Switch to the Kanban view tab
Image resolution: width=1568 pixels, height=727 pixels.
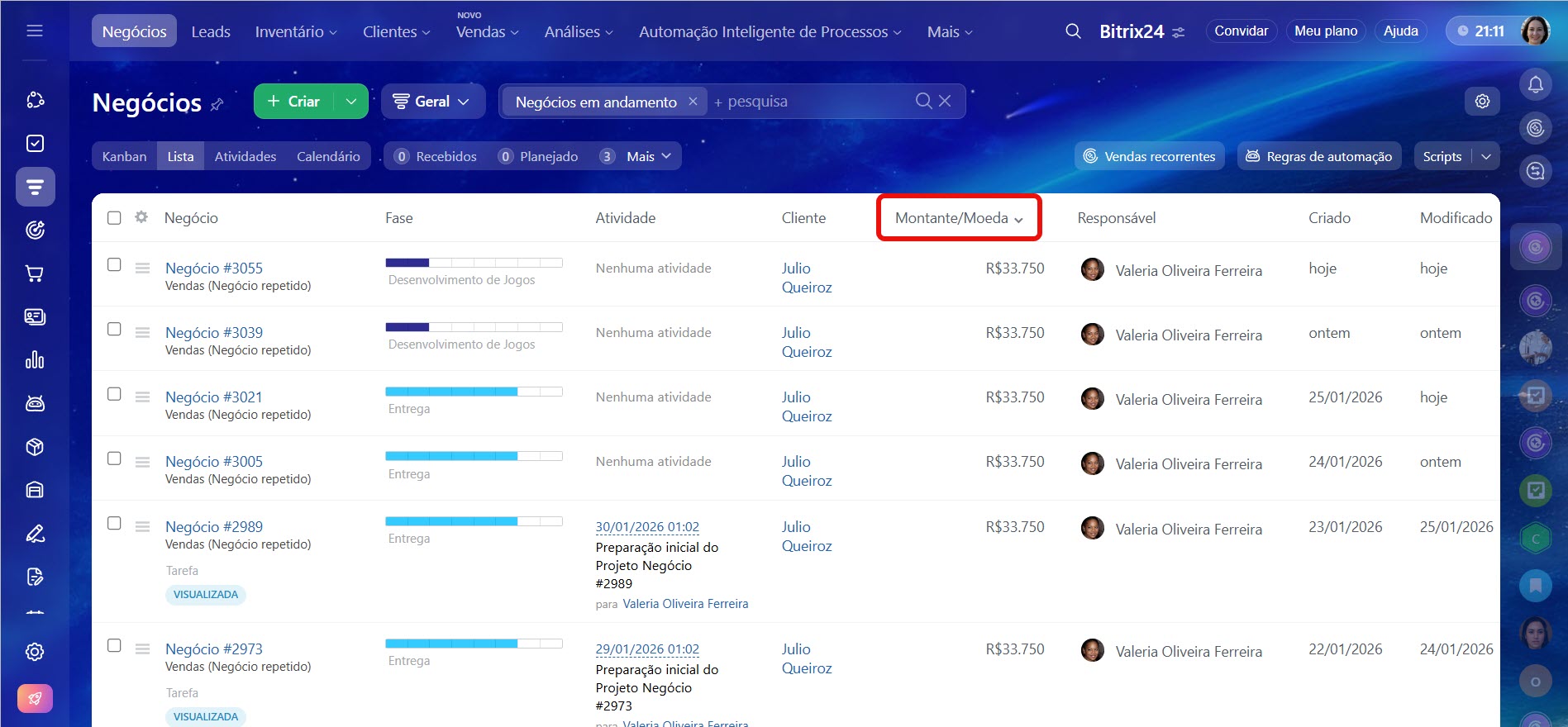(124, 157)
